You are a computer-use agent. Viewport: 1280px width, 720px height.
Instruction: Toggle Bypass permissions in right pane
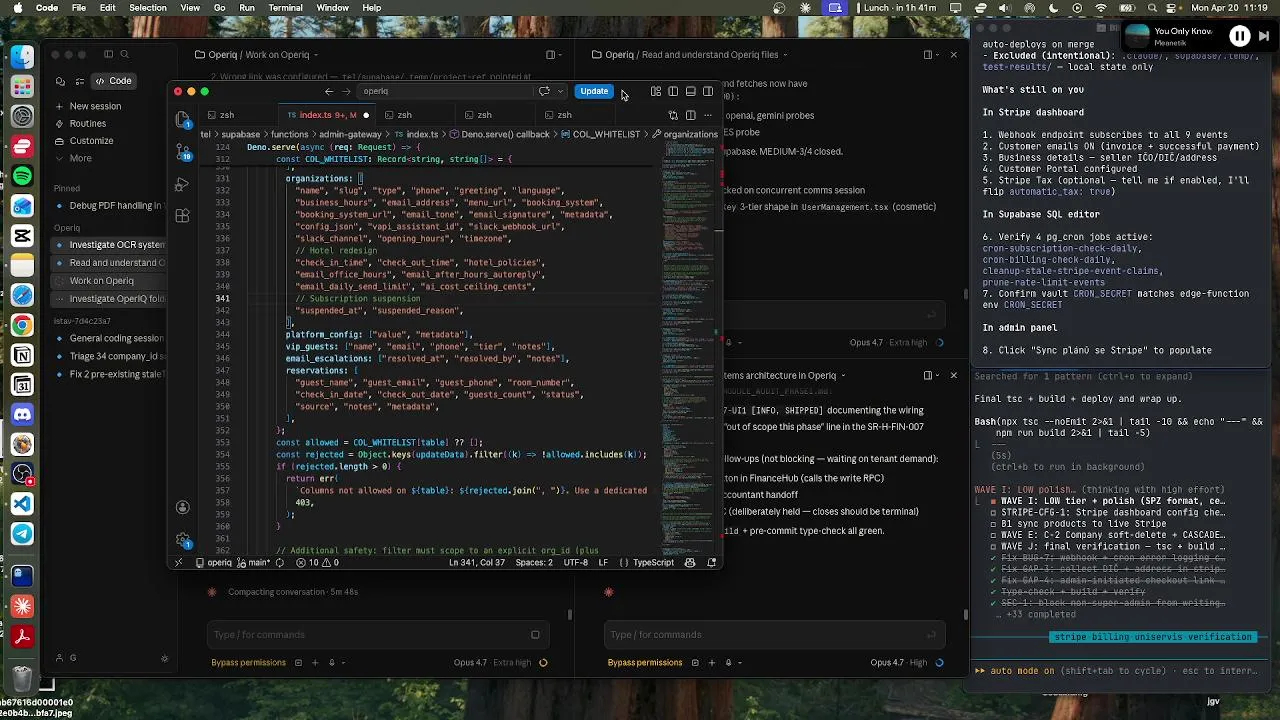tap(645, 662)
